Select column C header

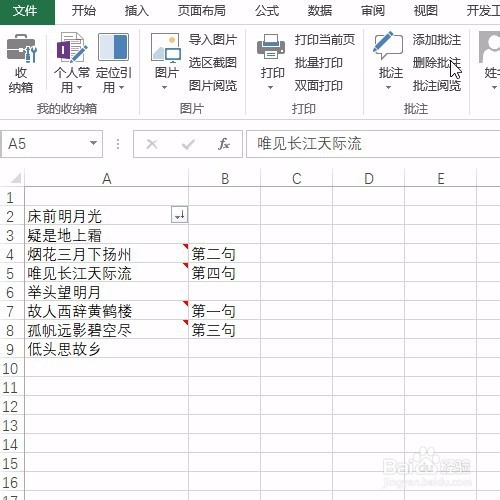pos(297,179)
